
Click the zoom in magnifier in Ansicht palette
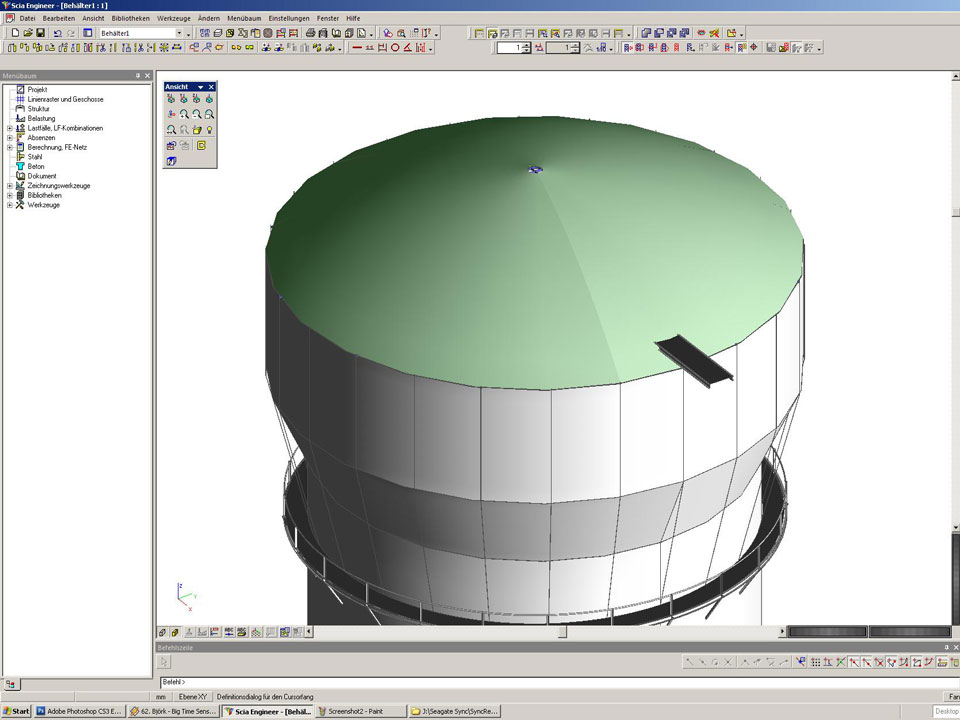184,115
